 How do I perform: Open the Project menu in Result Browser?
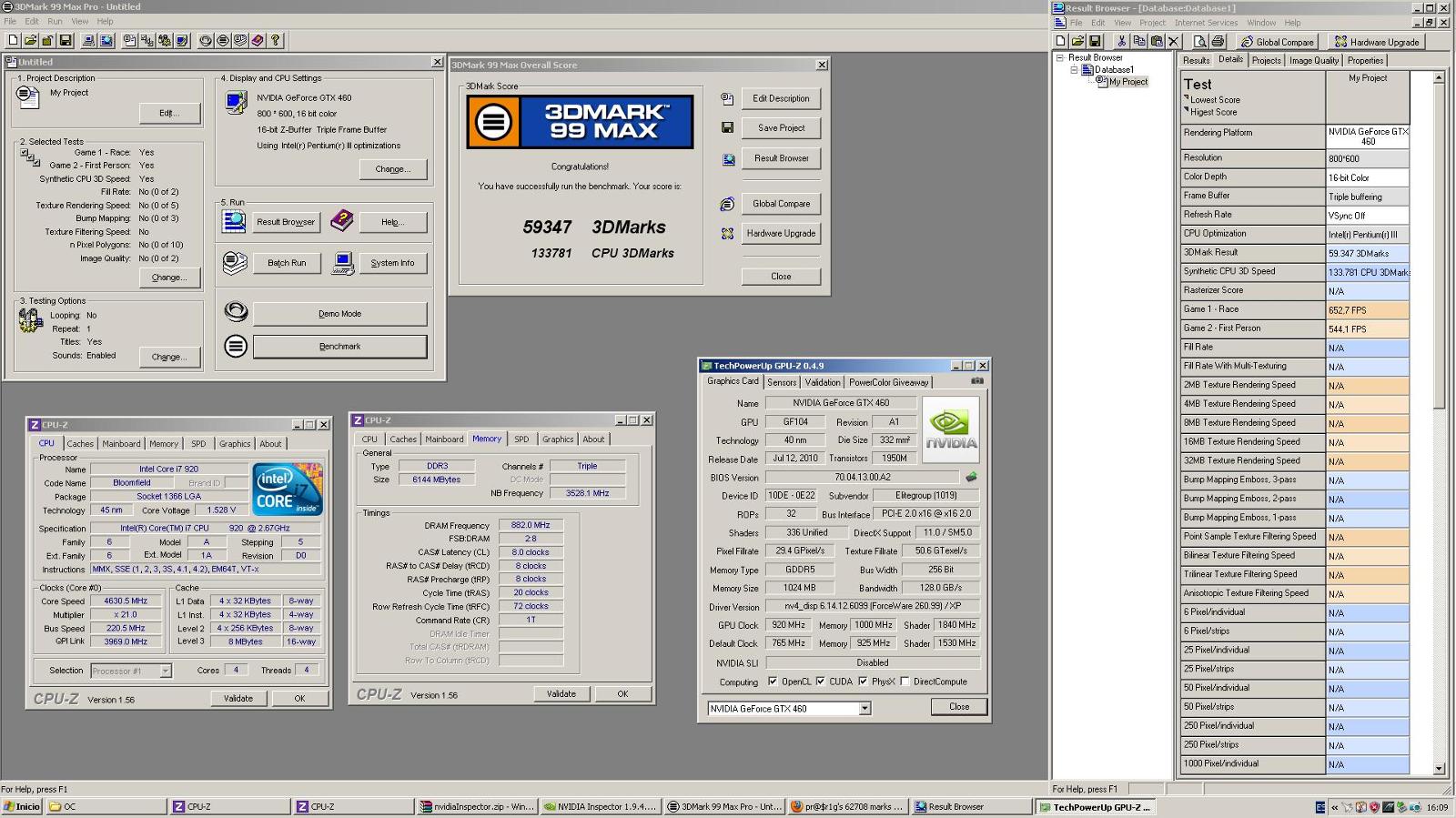coord(1152,23)
